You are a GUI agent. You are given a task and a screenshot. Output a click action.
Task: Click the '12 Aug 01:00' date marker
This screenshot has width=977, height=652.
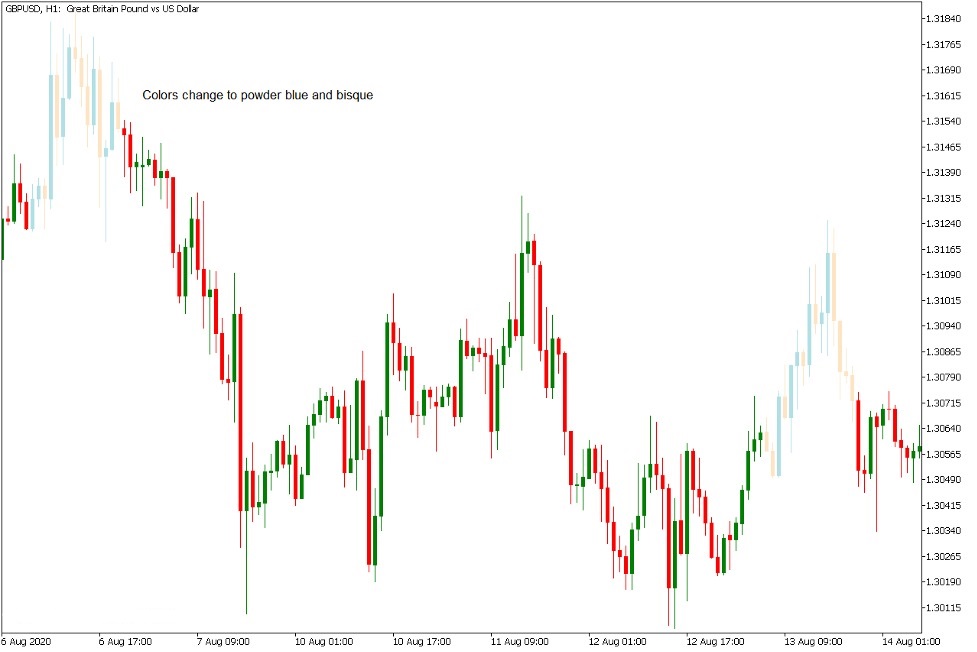click(x=617, y=641)
